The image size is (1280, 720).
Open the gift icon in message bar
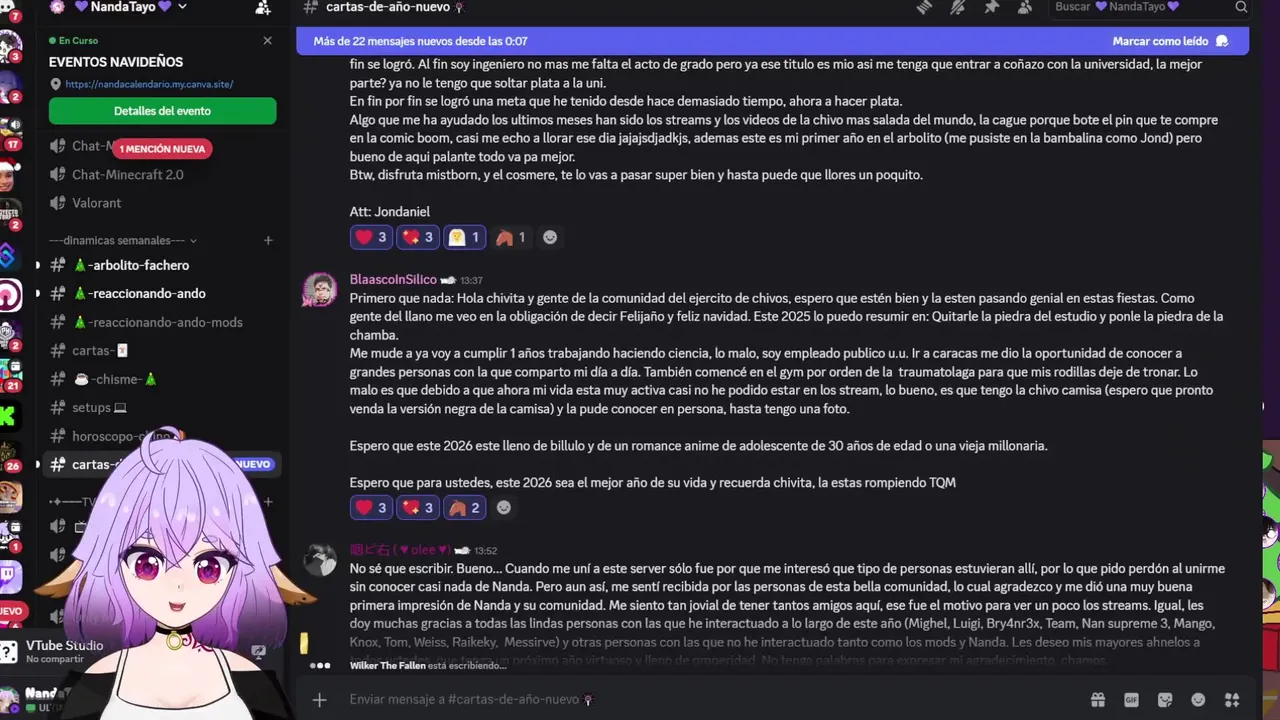(1098, 700)
